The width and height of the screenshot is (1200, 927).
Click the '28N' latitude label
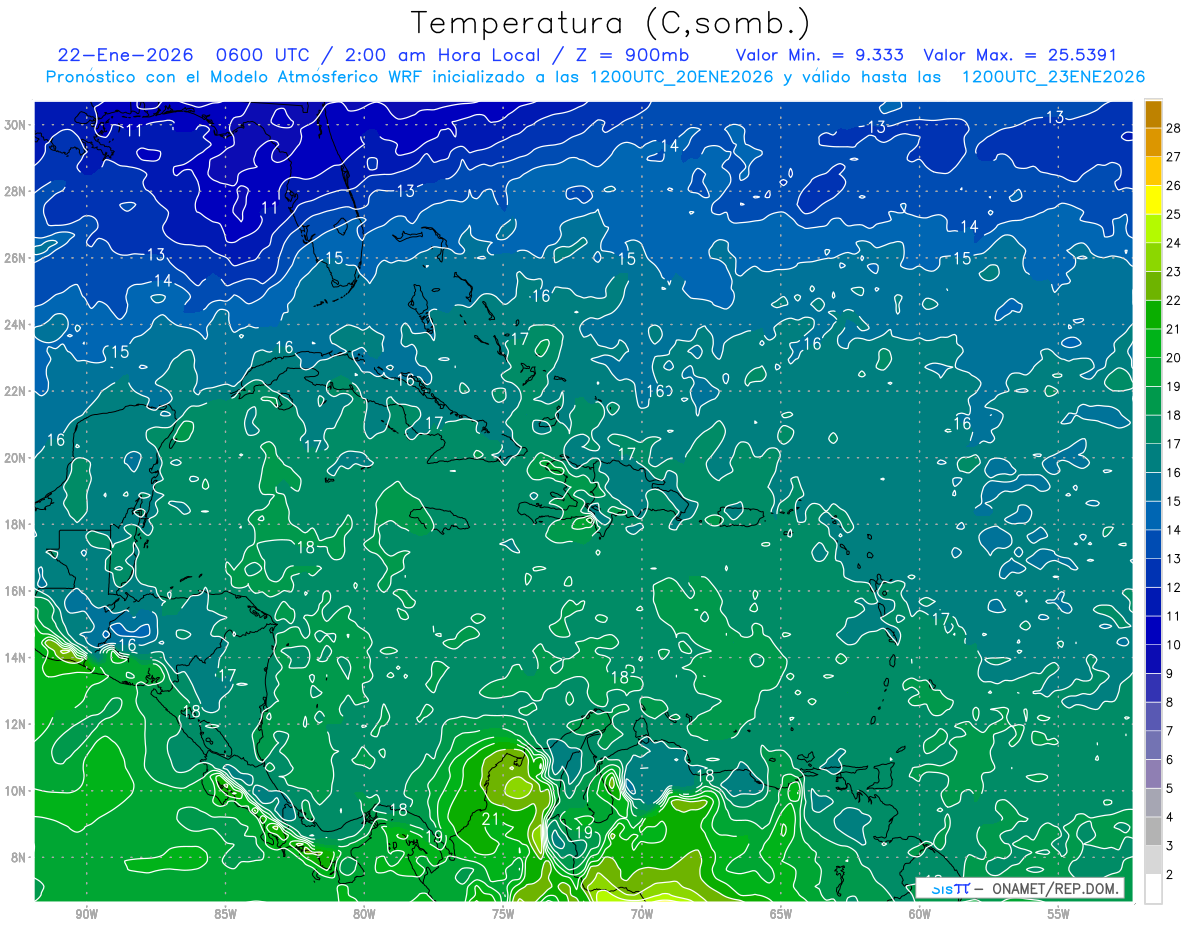click(14, 191)
